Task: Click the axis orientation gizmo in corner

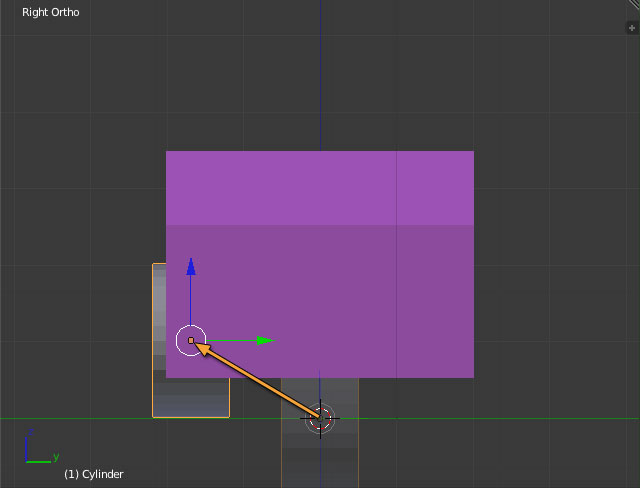Action: [37, 450]
